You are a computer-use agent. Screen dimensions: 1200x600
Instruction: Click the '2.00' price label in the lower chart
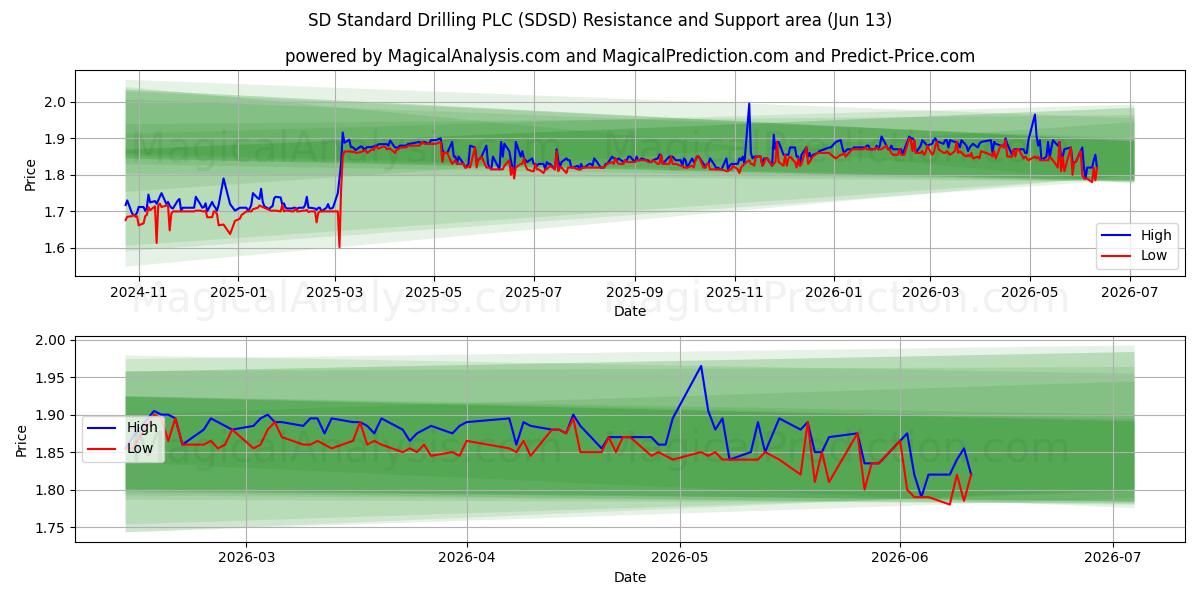coord(52,341)
